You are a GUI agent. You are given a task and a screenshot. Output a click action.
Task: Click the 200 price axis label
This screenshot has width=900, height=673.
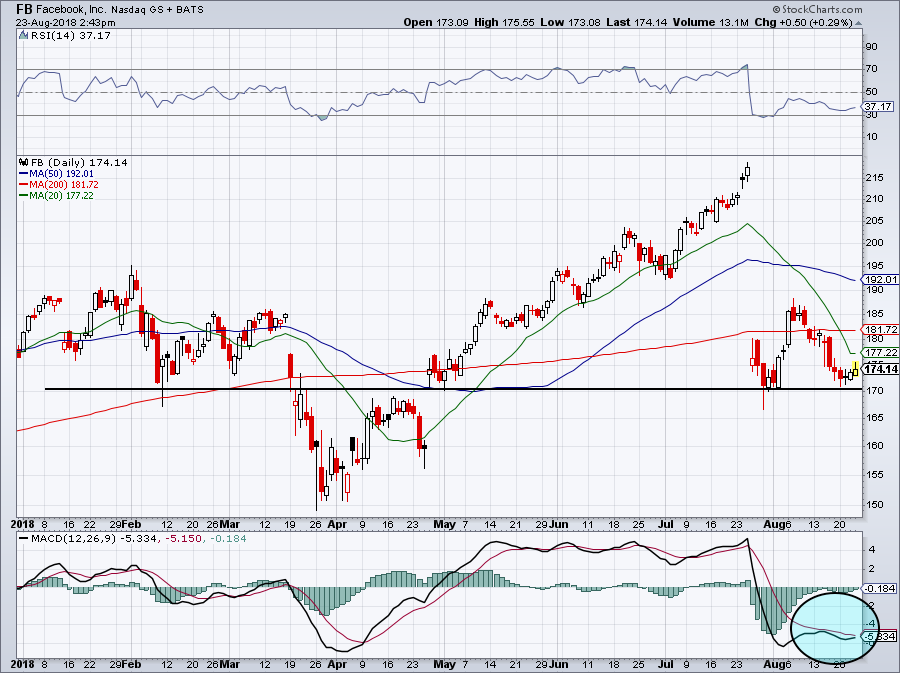click(x=874, y=243)
